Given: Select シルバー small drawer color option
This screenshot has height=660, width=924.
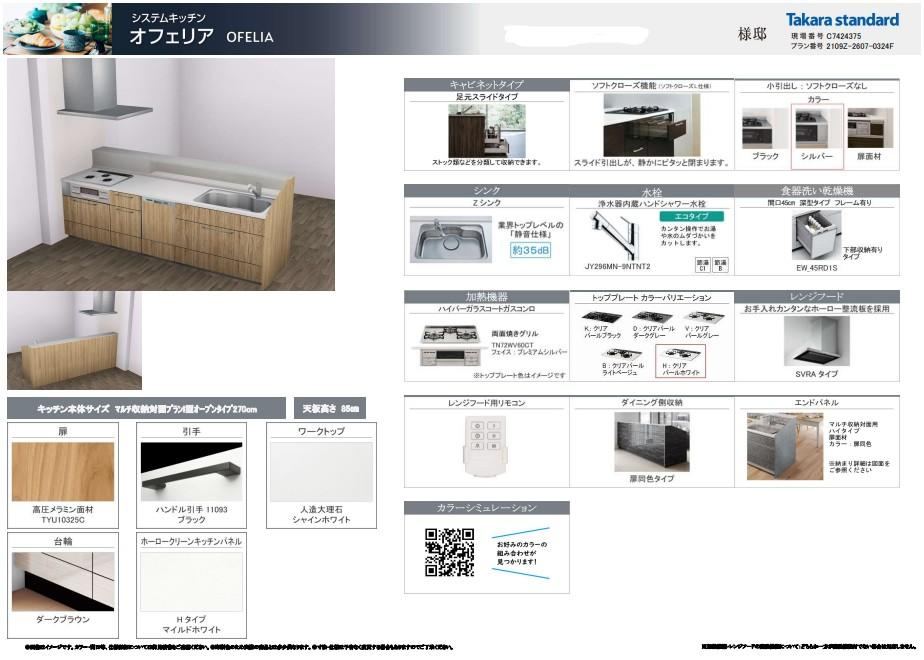Looking at the screenshot, I should click(x=817, y=136).
